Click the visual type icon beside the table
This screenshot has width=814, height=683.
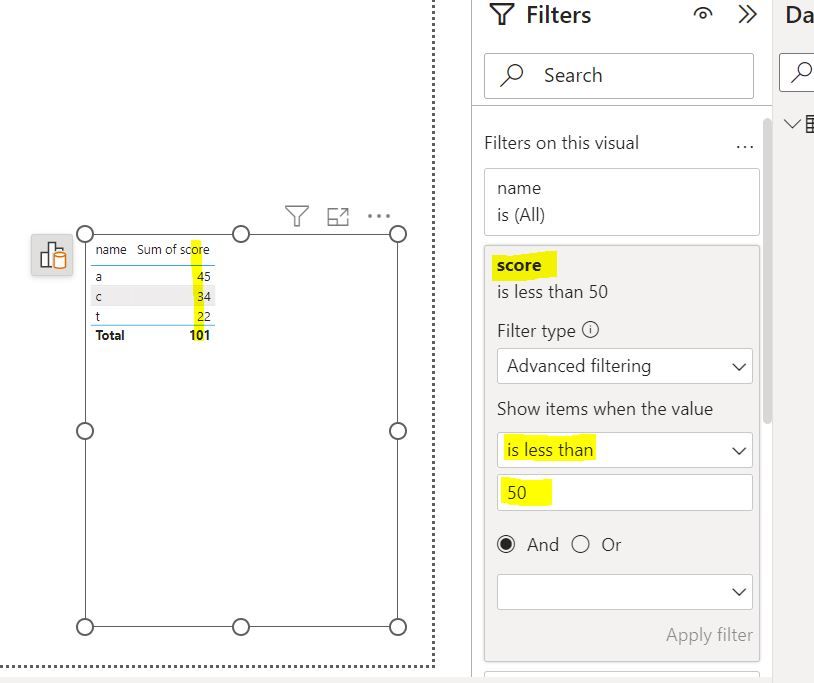pyautogui.click(x=52, y=255)
